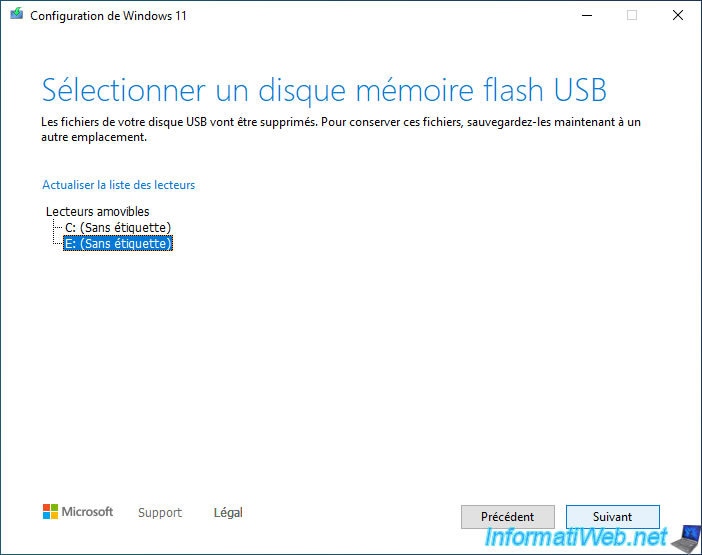Continue with the Suivant button
The image size is (702, 555).
click(x=612, y=517)
